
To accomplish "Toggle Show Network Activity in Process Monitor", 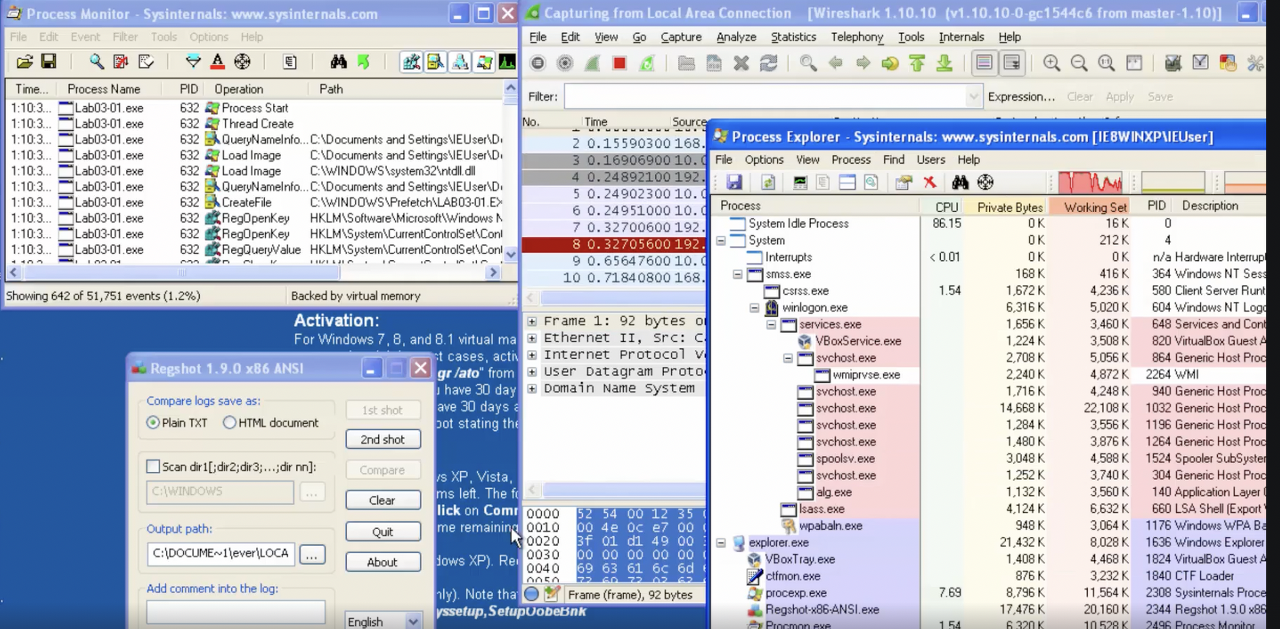I will coord(460,62).
